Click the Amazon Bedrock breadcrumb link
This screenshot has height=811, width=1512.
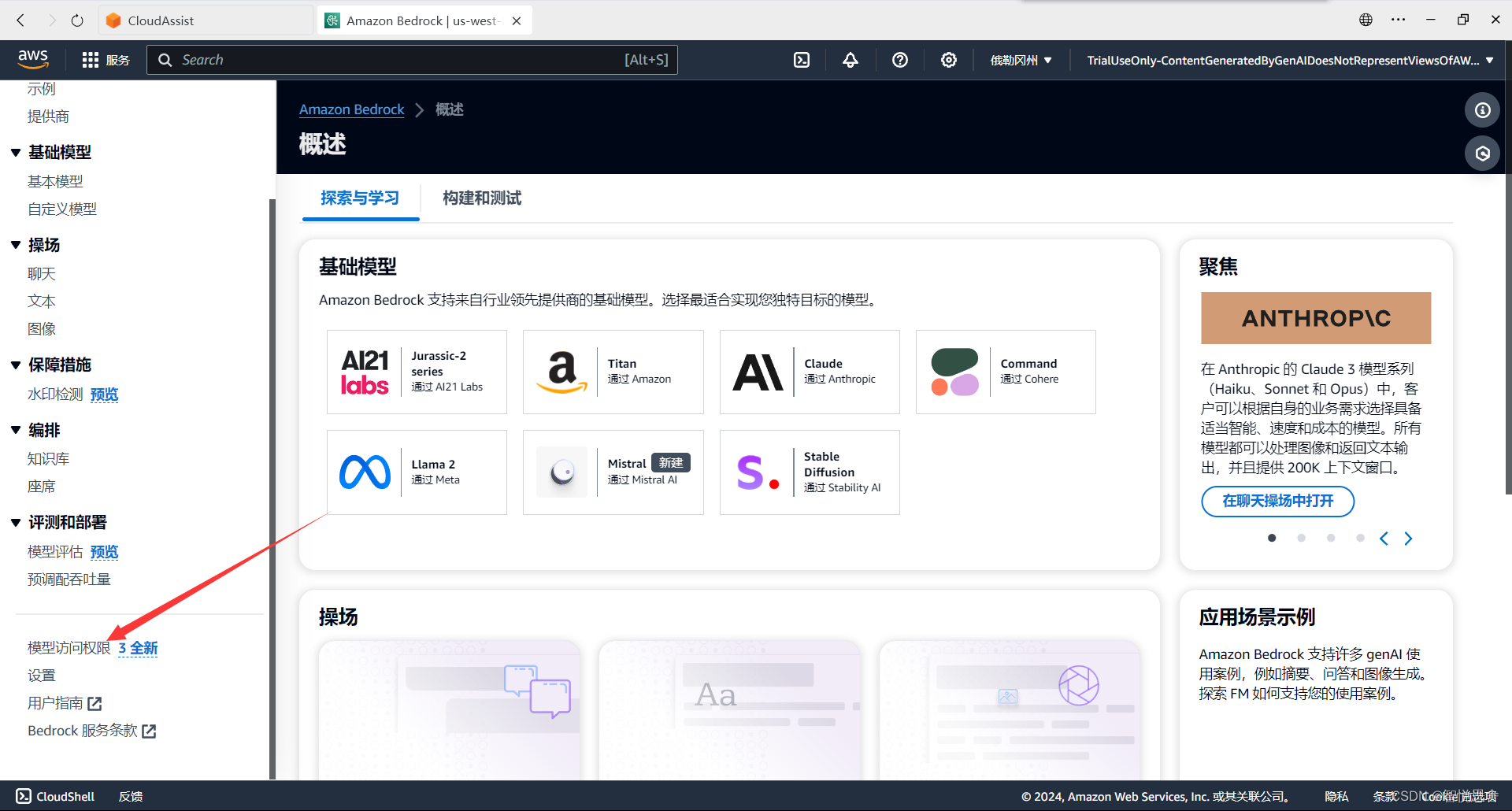351,109
